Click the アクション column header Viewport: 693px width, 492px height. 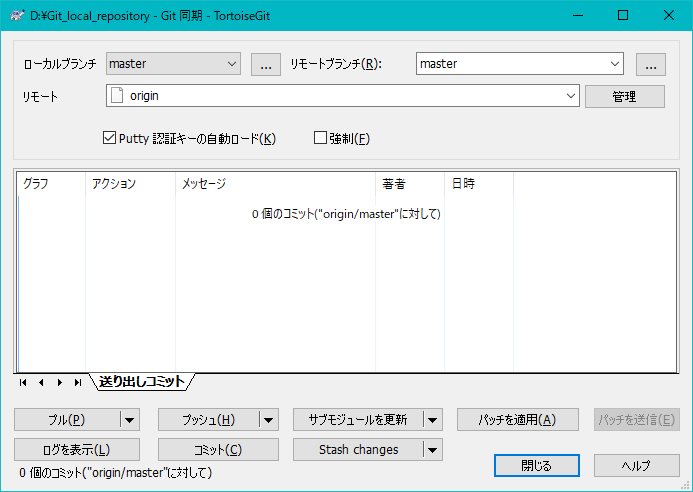click(130, 183)
